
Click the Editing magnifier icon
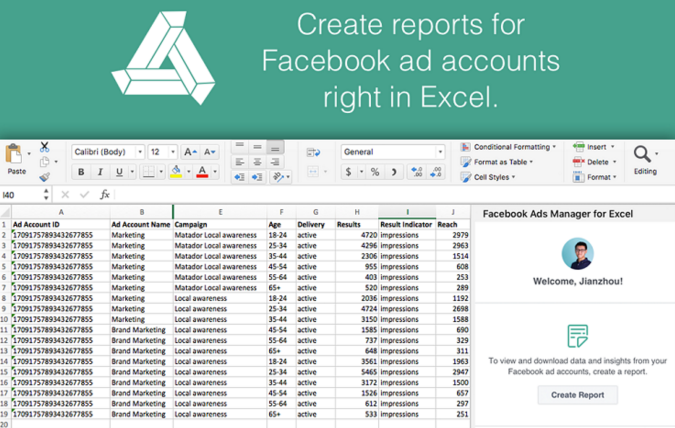(642, 154)
